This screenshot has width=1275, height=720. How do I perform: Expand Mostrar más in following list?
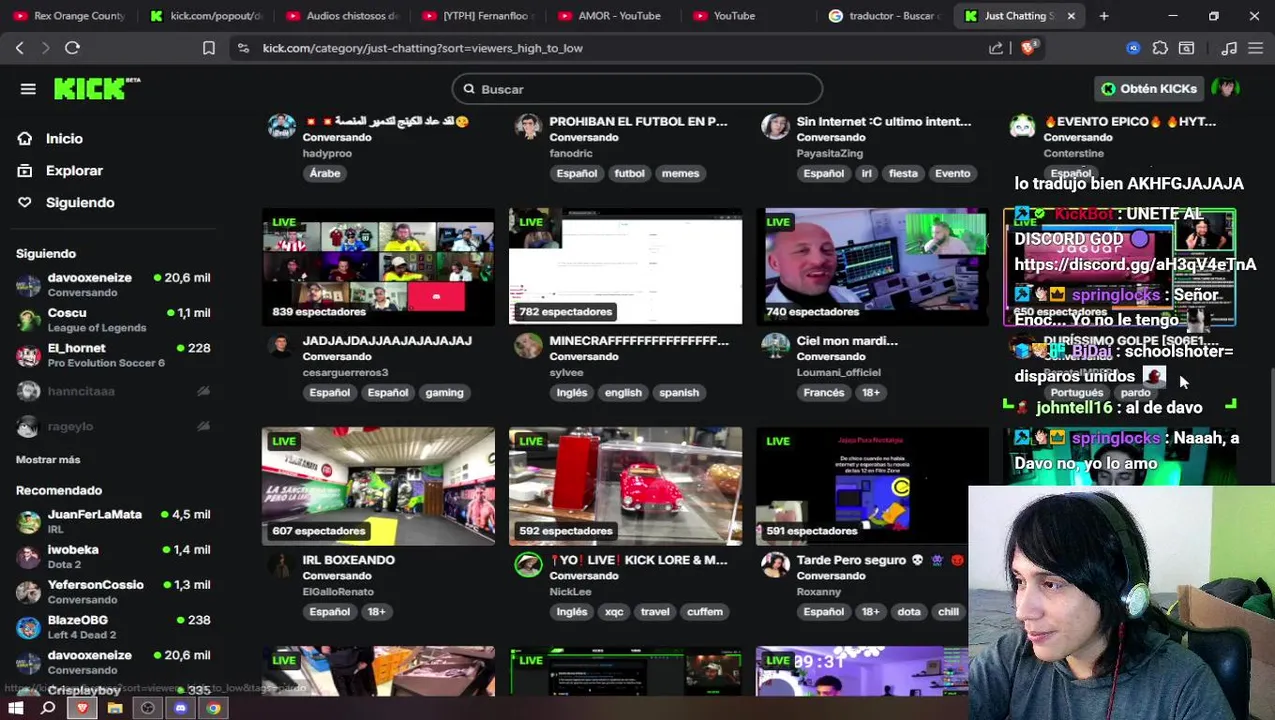click(x=48, y=460)
